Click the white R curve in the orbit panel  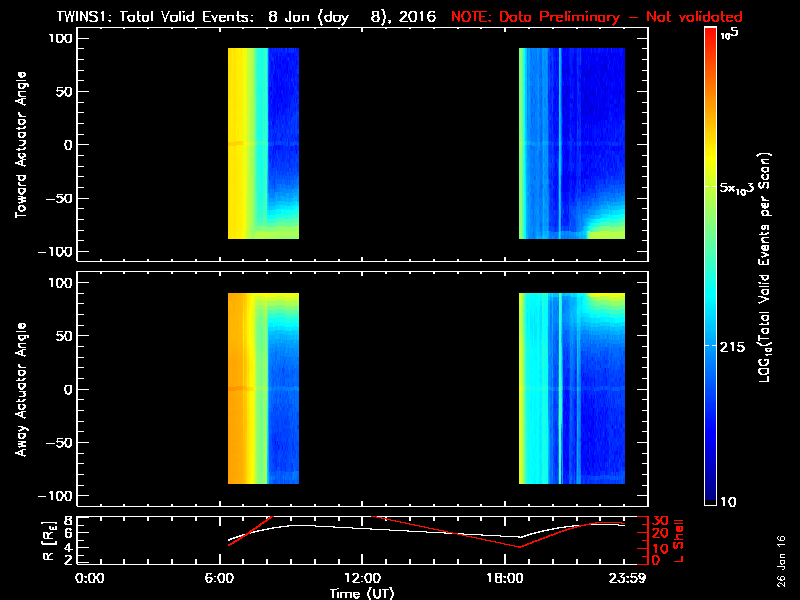(362, 529)
